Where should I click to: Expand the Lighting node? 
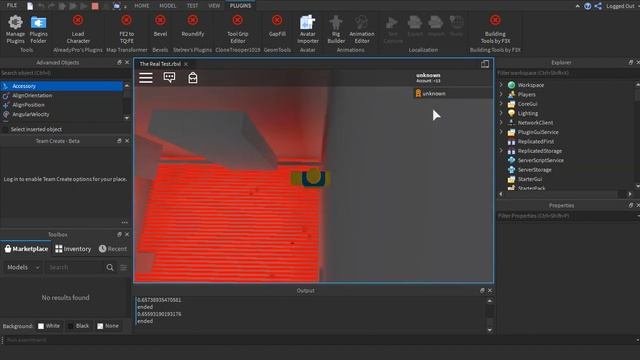coord(501,113)
